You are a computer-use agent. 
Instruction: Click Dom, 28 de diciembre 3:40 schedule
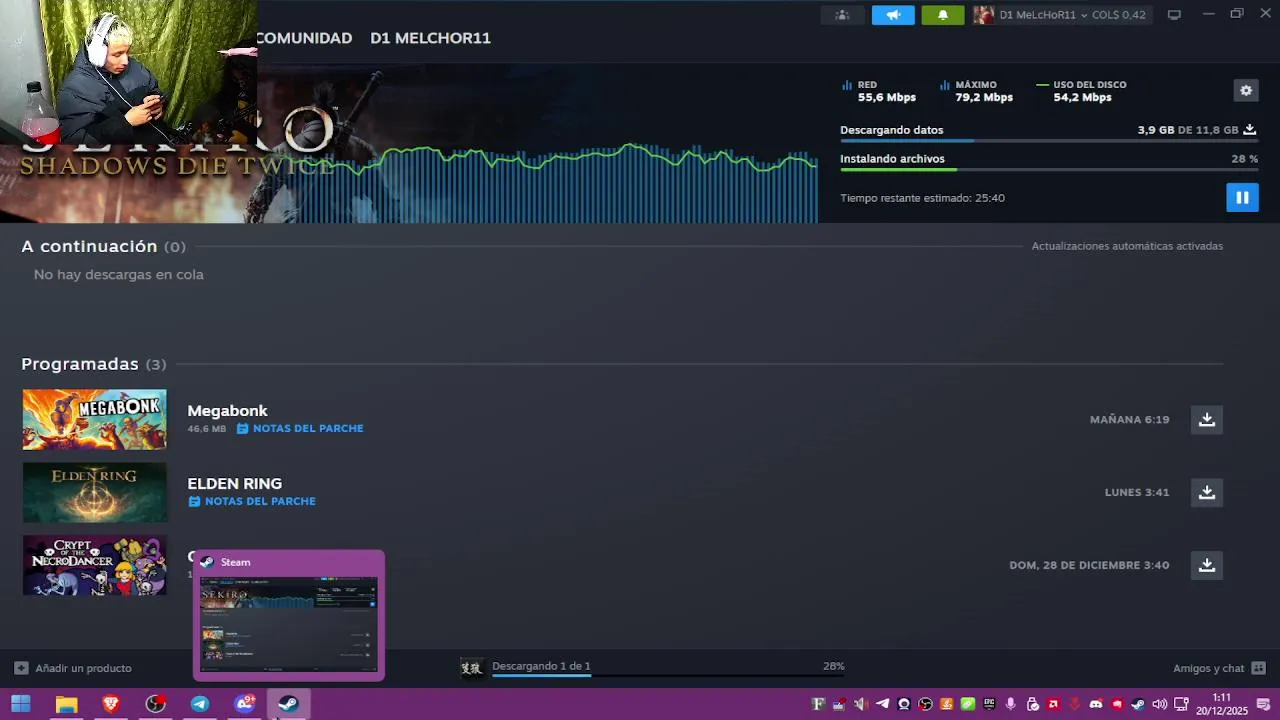1089,566
